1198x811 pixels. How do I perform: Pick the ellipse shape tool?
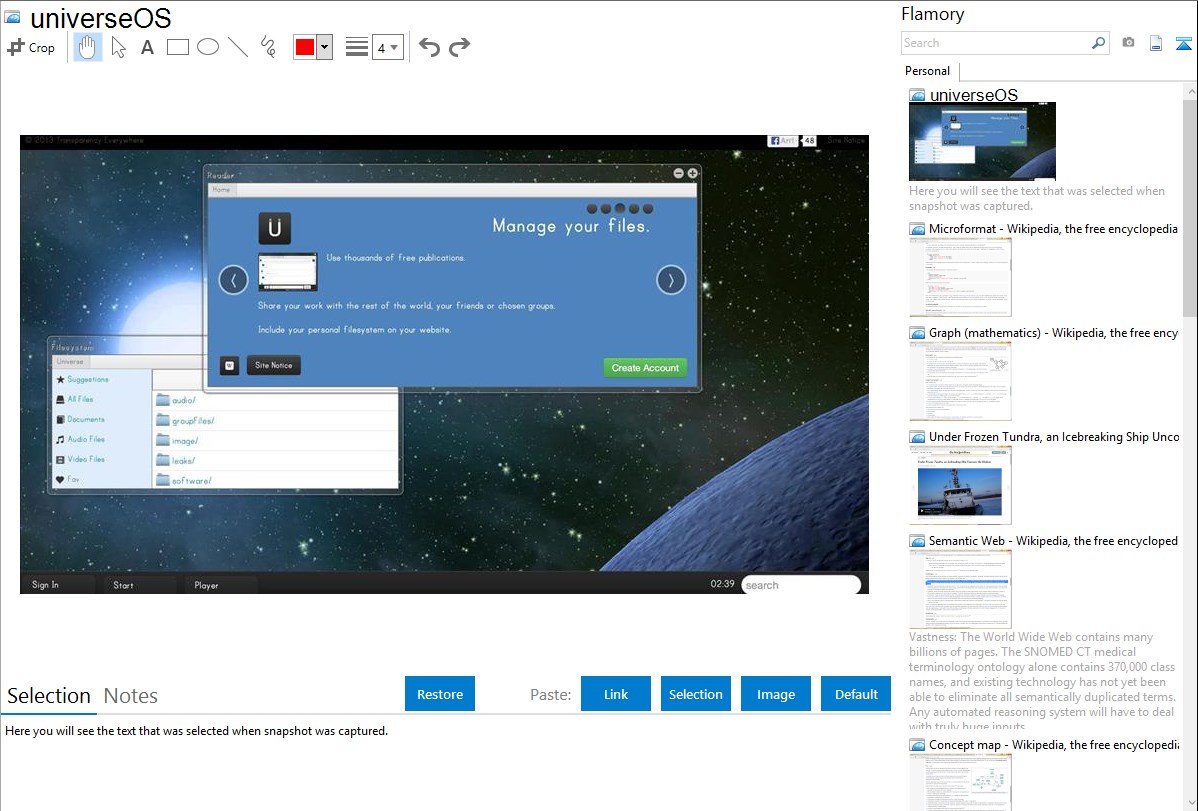tap(208, 47)
